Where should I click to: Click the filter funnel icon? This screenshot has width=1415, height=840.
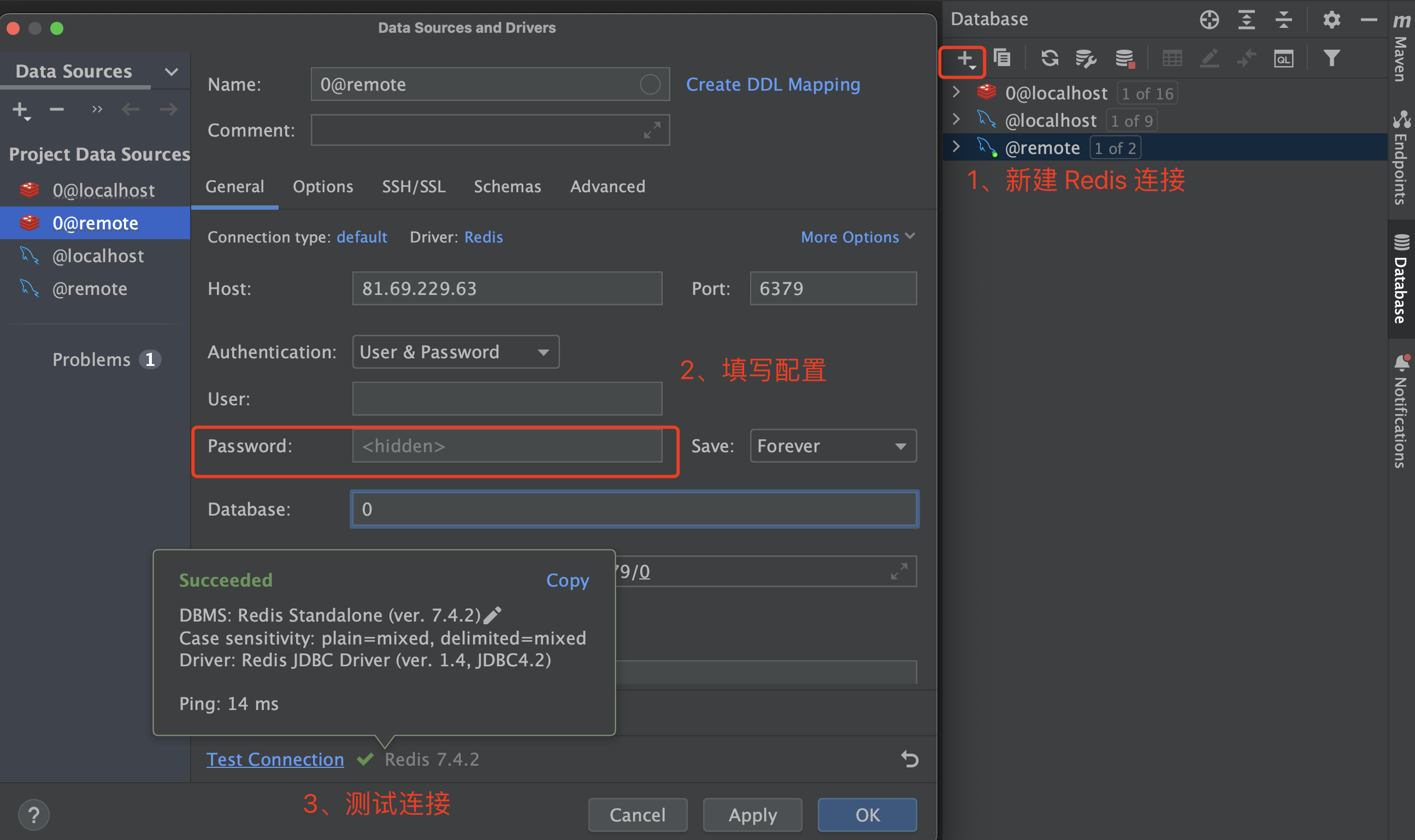click(1331, 58)
